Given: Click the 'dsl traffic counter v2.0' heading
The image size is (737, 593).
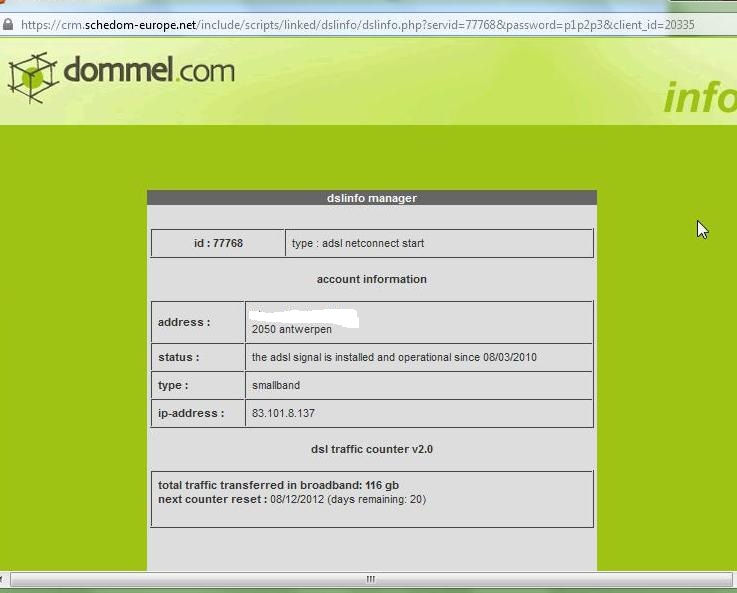Looking at the screenshot, I should (x=372, y=449).
